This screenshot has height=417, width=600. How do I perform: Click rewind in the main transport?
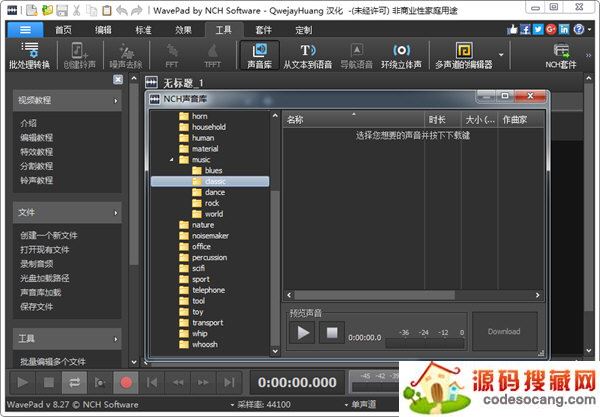point(178,382)
